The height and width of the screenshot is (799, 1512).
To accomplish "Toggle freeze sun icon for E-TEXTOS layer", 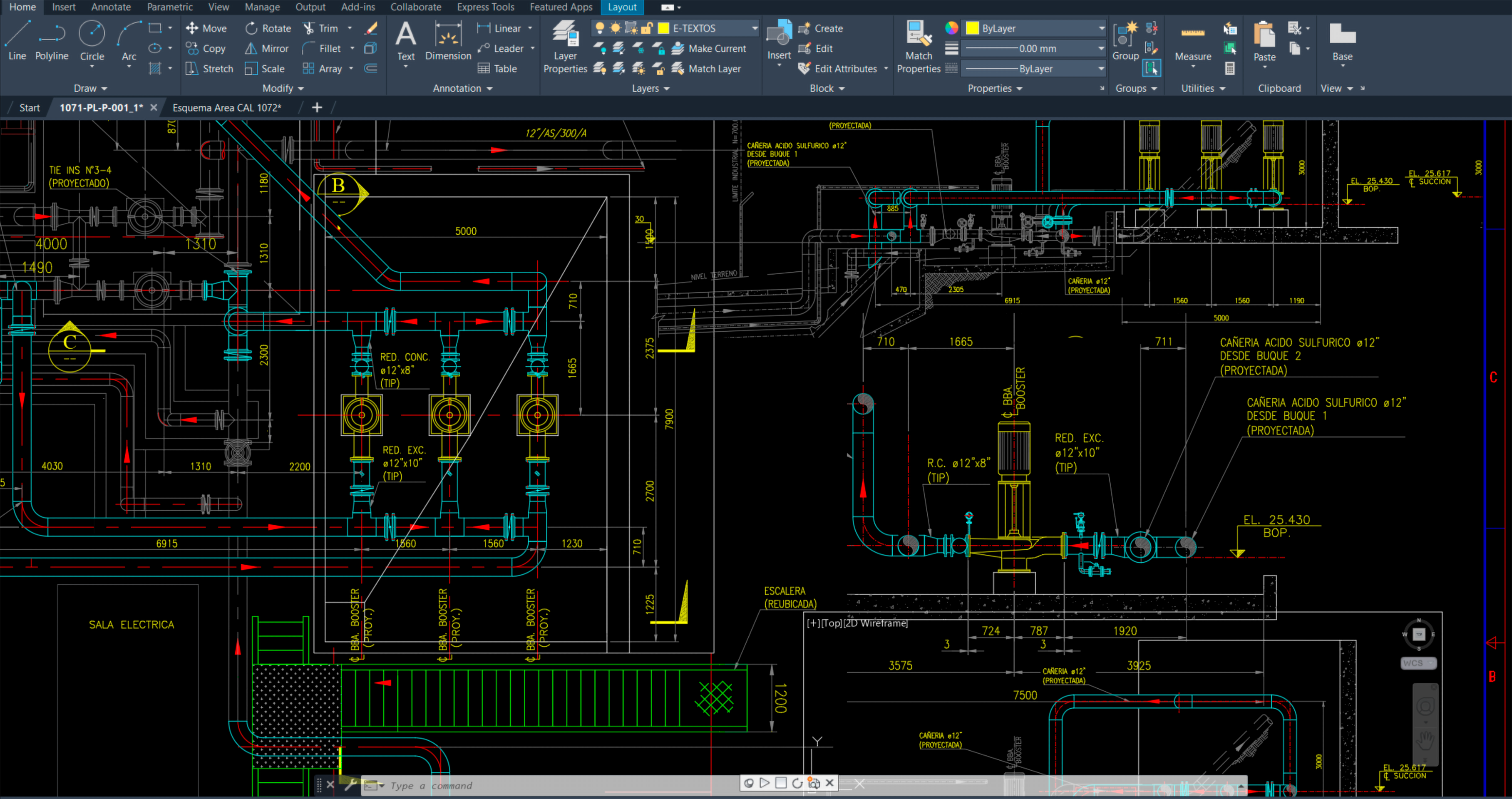I will tap(615, 28).
